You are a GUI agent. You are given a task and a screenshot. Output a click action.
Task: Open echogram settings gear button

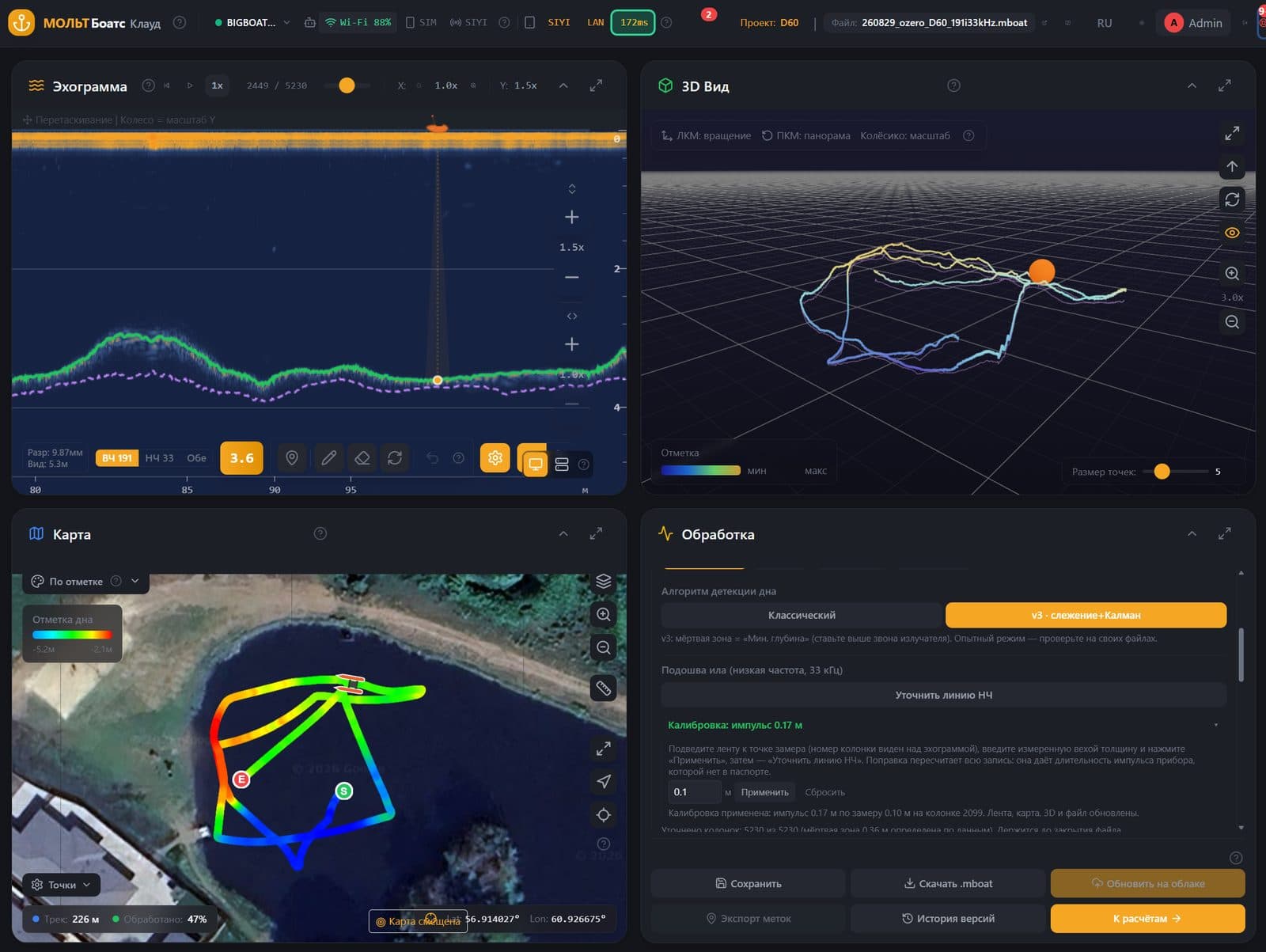(x=495, y=458)
